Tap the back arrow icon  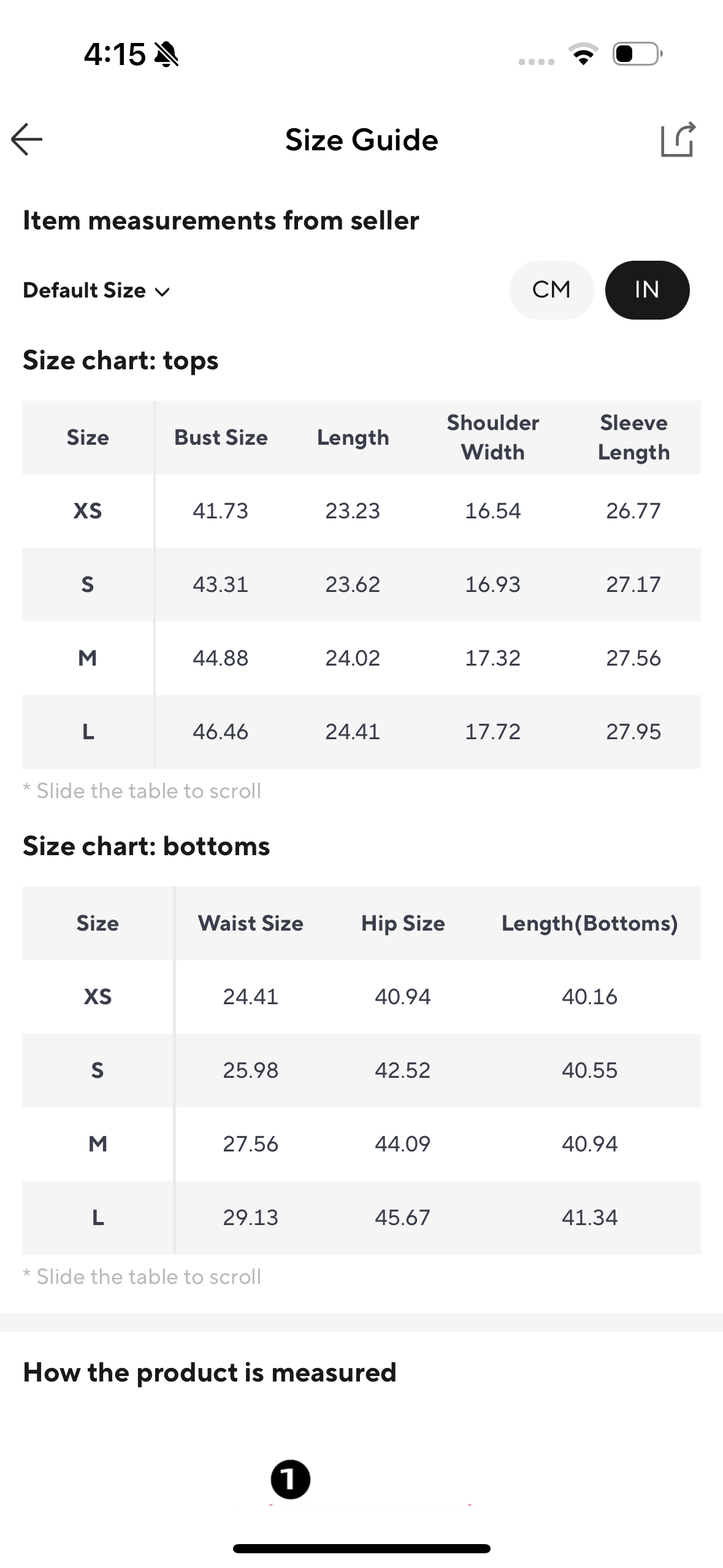click(x=27, y=139)
